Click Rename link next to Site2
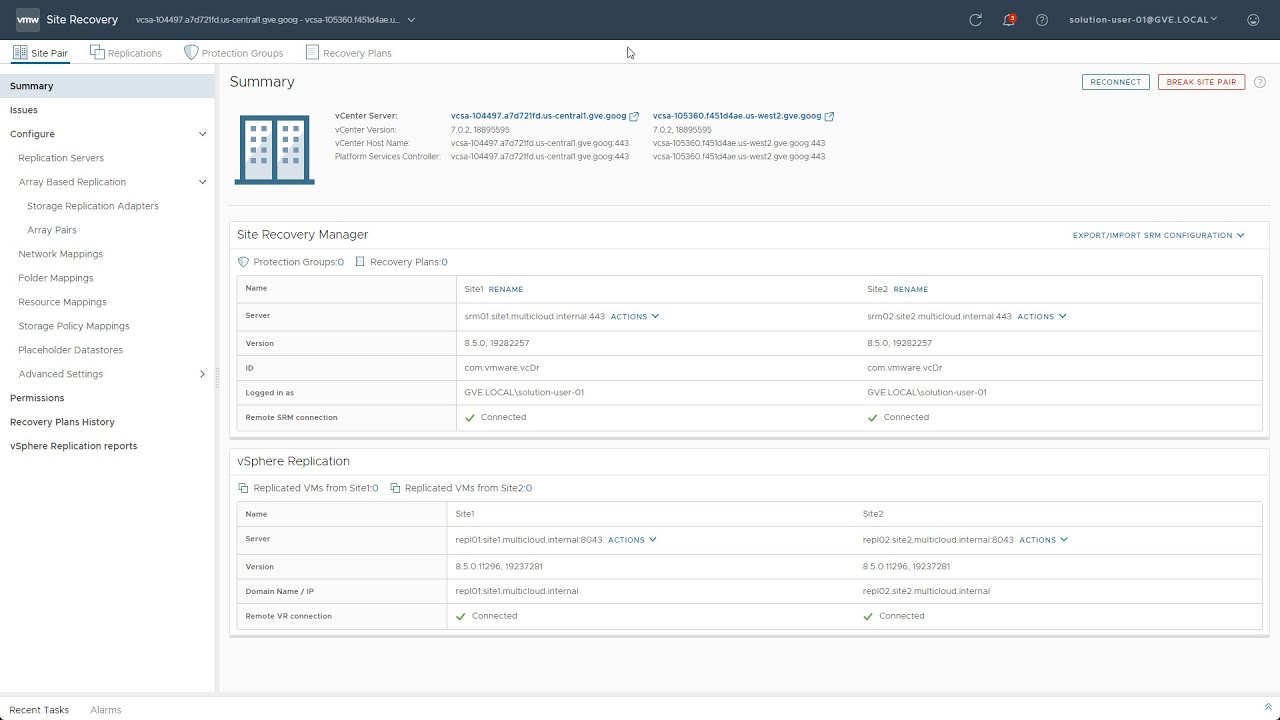 point(910,289)
